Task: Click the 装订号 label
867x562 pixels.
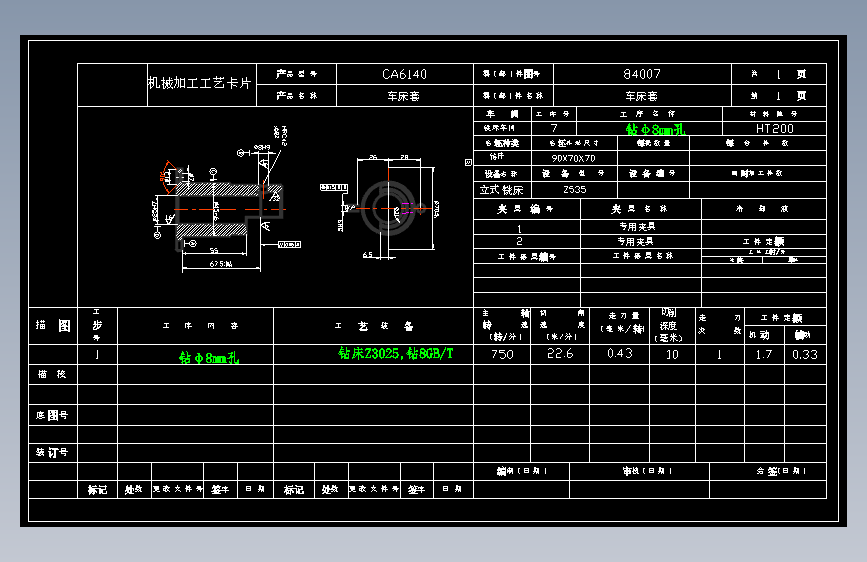Action: 52,452
